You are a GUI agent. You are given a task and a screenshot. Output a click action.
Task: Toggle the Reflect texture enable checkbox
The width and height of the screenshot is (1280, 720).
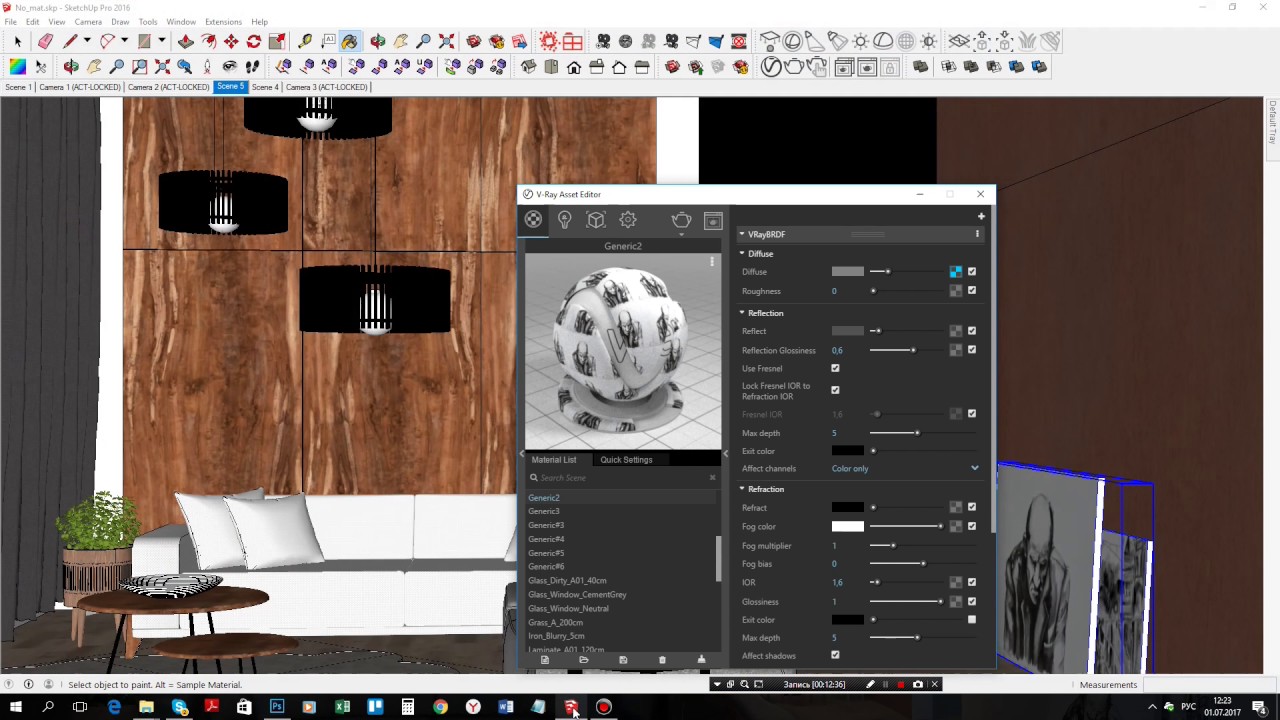[972, 330]
